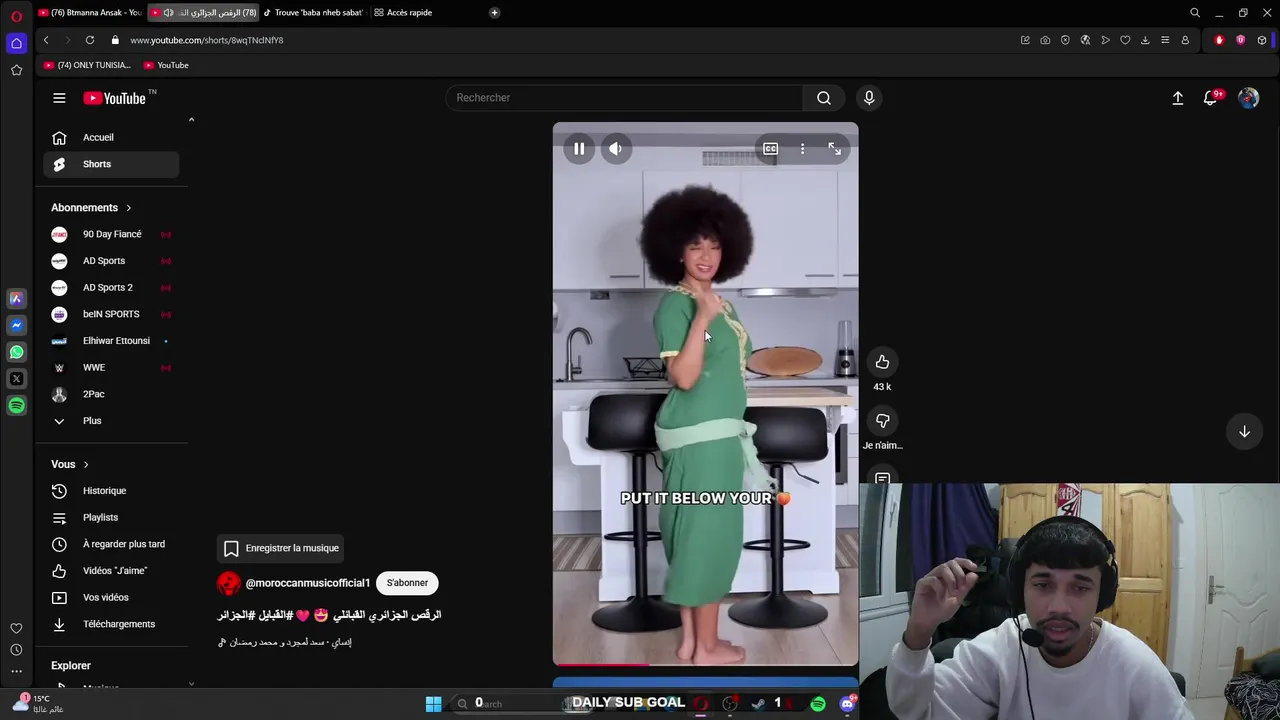Focus the Rechercher search field

[624, 98]
